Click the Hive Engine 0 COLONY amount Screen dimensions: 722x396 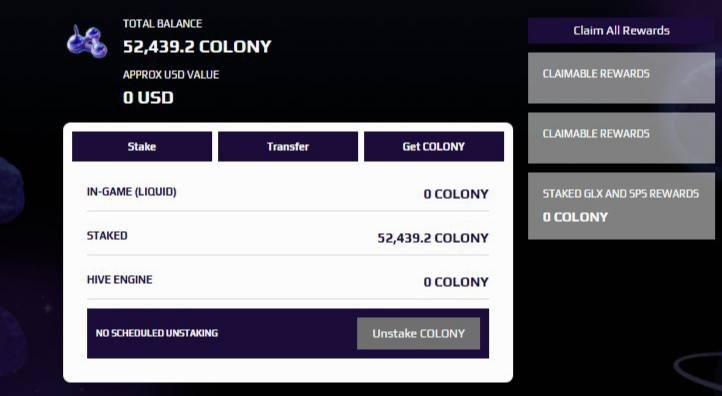coord(456,282)
